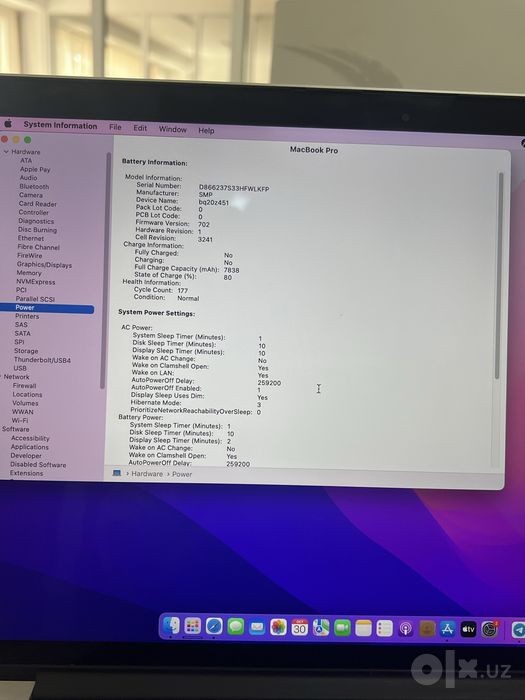The width and height of the screenshot is (525, 700).
Task: Open Calendar showing 30 in dock
Action: coord(300,628)
